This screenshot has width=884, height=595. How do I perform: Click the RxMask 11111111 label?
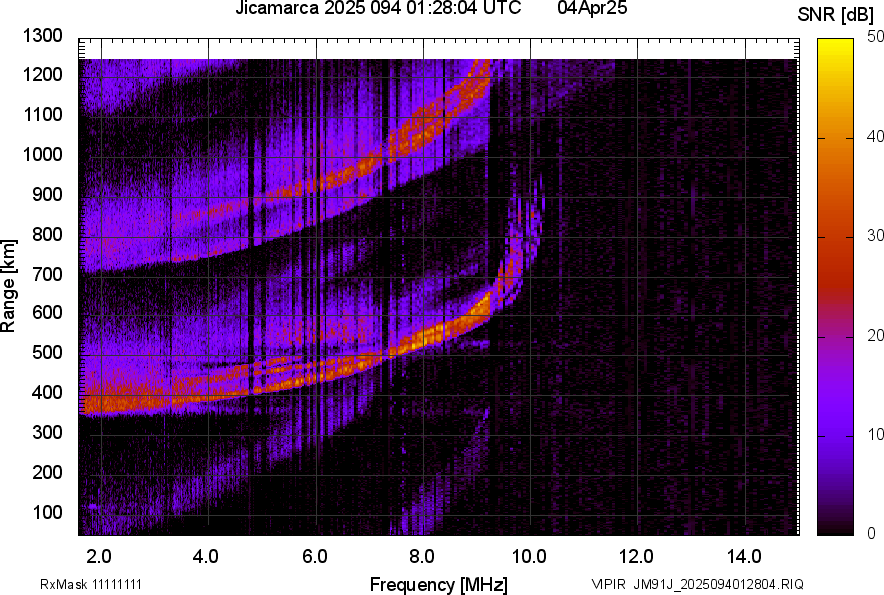pos(91,584)
